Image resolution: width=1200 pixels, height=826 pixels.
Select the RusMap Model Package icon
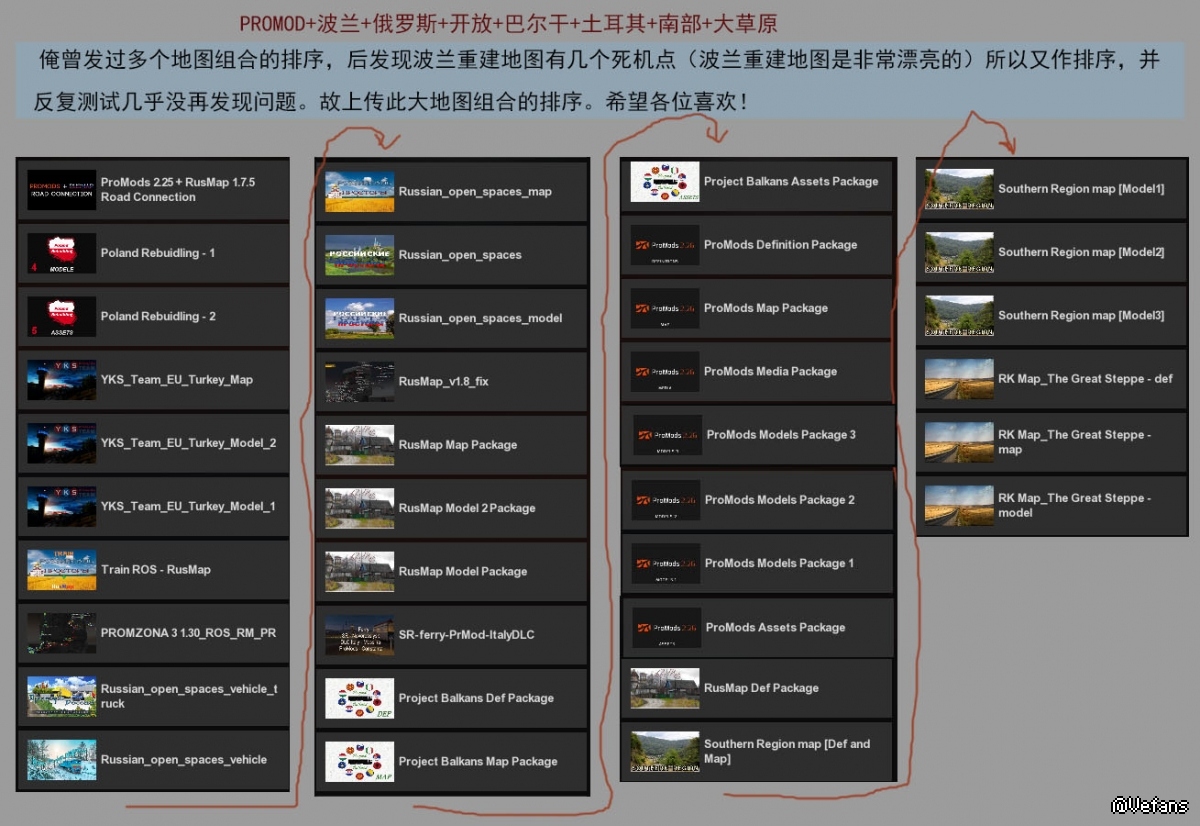click(x=359, y=572)
